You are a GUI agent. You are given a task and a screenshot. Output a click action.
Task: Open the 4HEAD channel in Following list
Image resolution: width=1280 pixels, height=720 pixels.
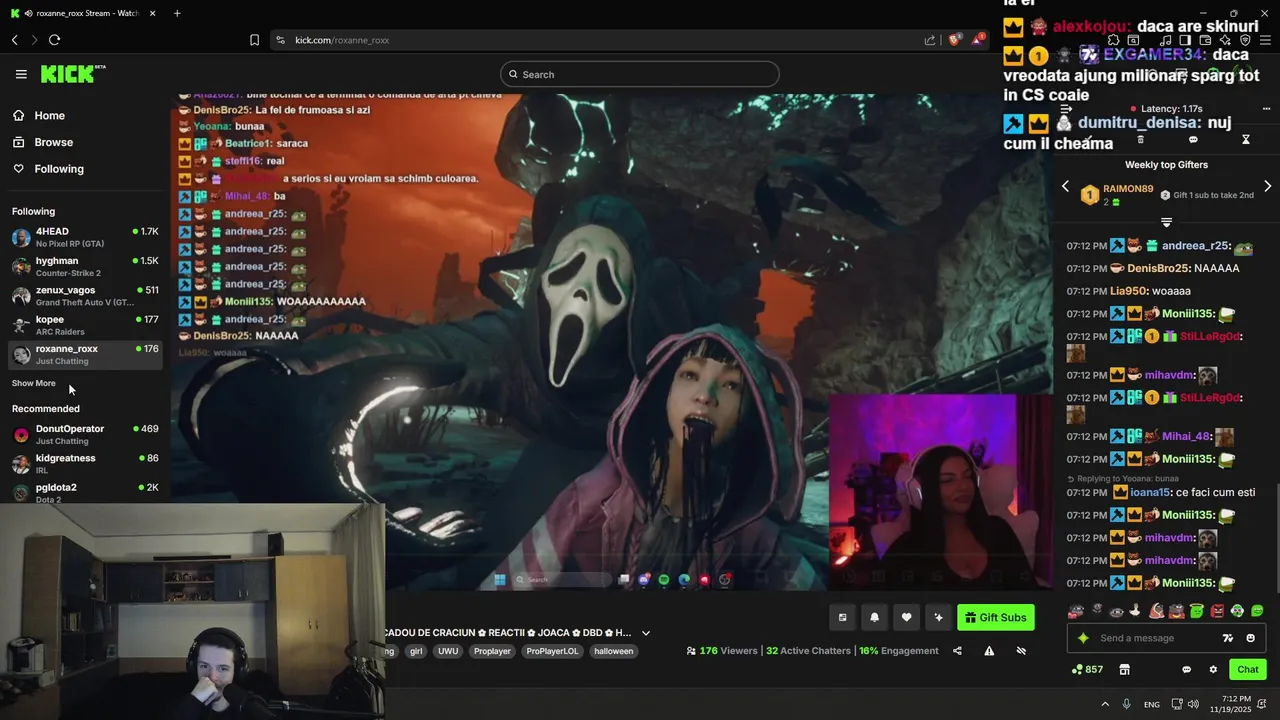coord(85,237)
